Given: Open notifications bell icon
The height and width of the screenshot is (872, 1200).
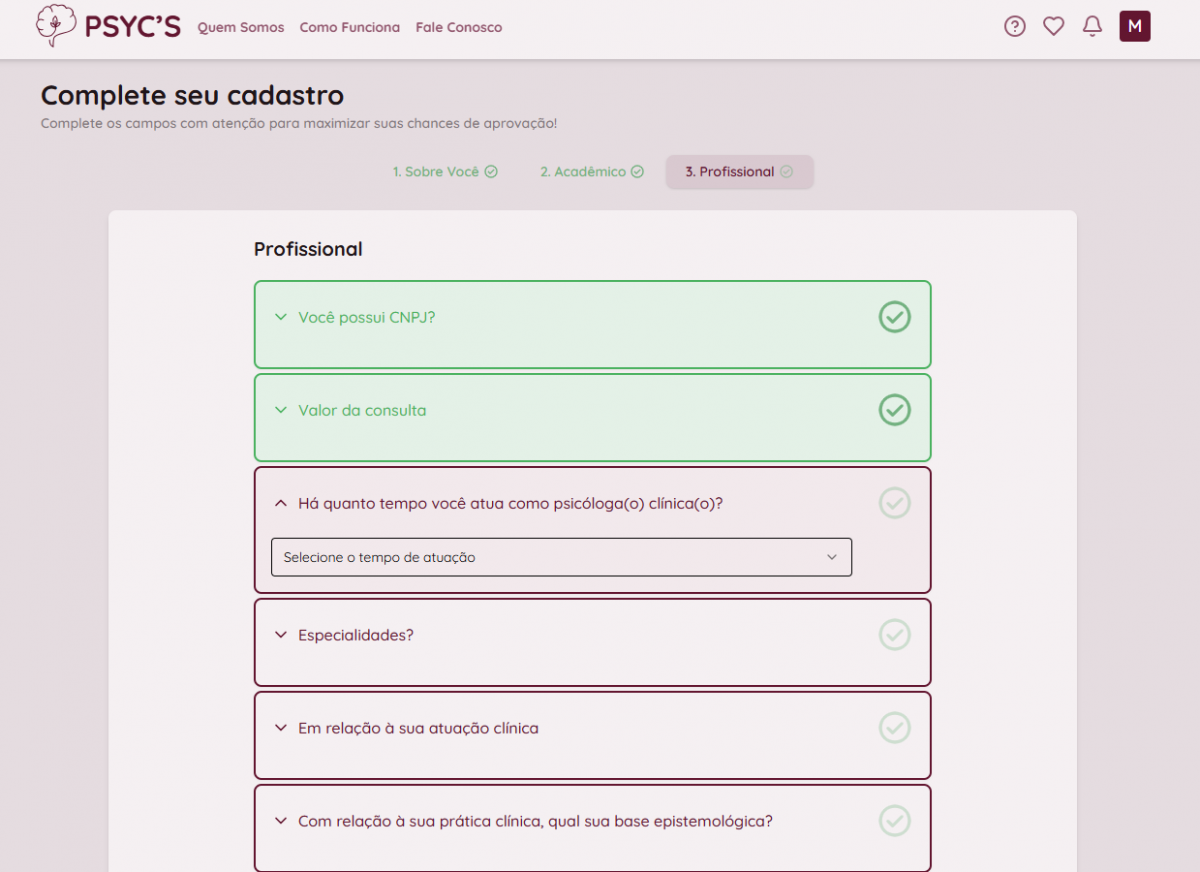Looking at the screenshot, I should 1093,27.
